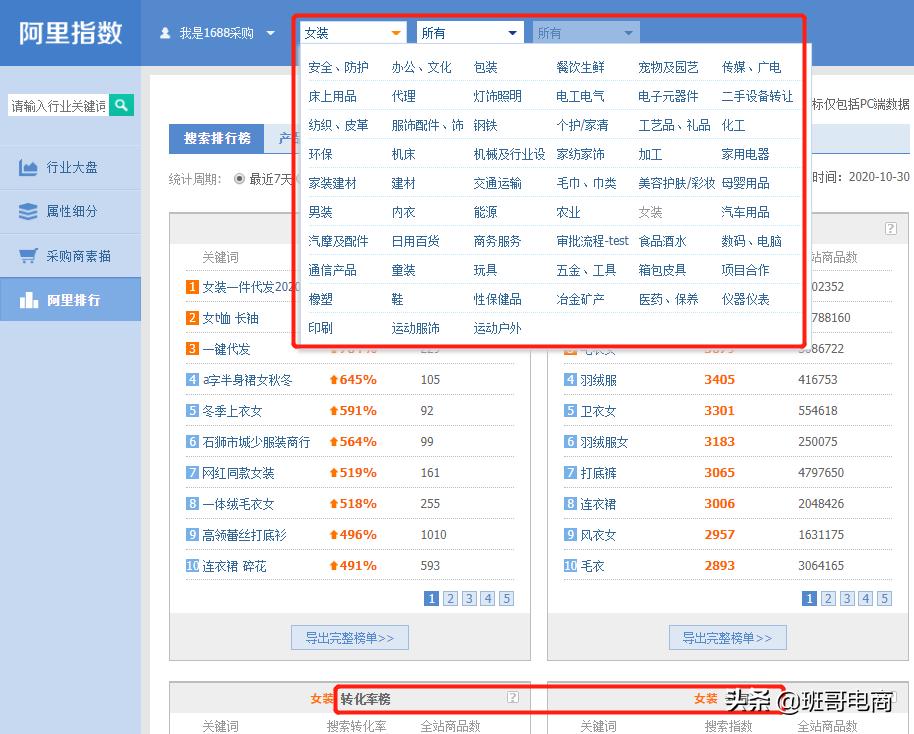The height and width of the screenshot is (734, 914).
Task: Click the user avatar icon beside 我是1688采购
Action: [166, 31]
